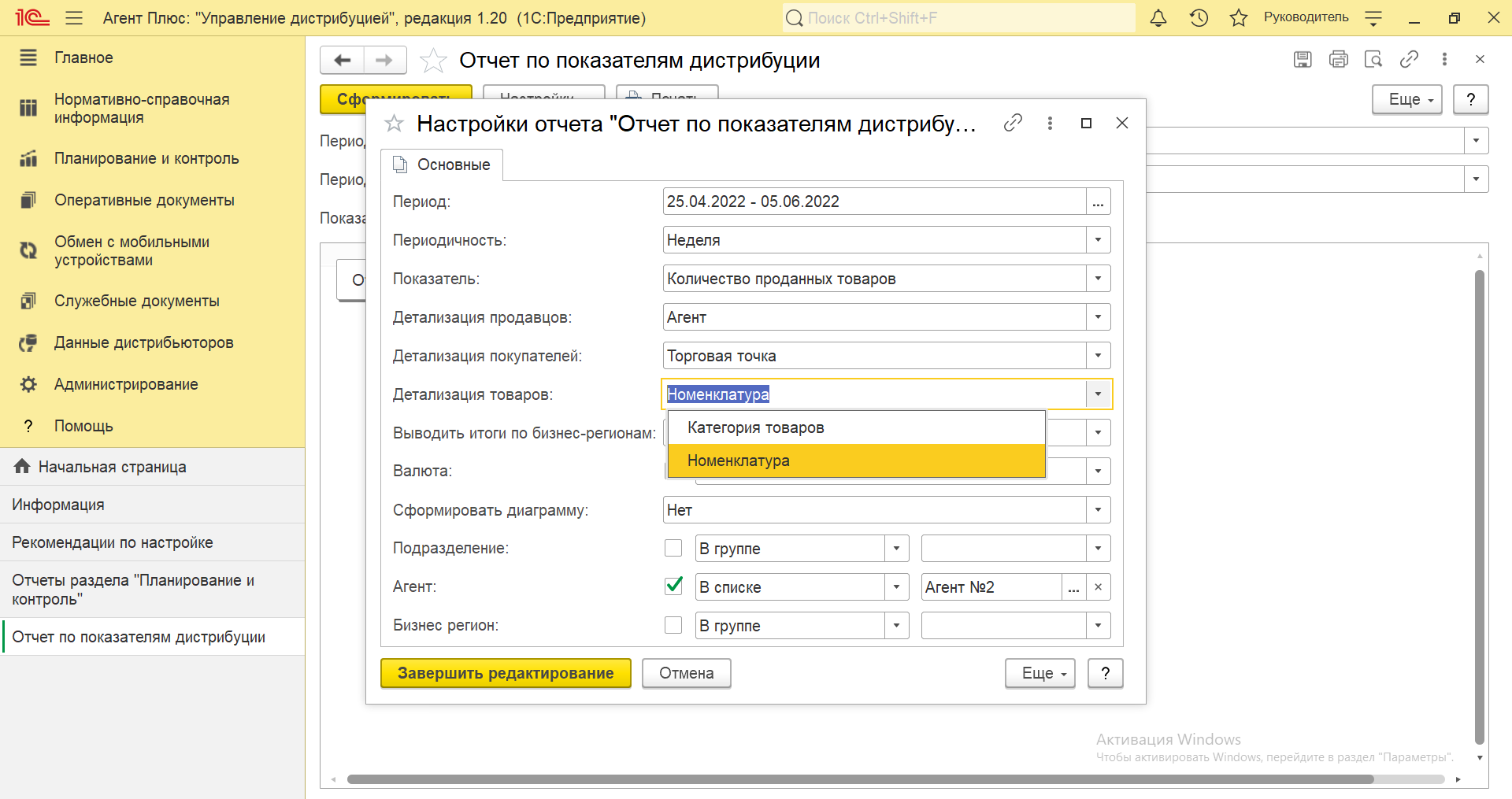Open Администрирование gear icon

pyautogui.click(x=28, y=384)
